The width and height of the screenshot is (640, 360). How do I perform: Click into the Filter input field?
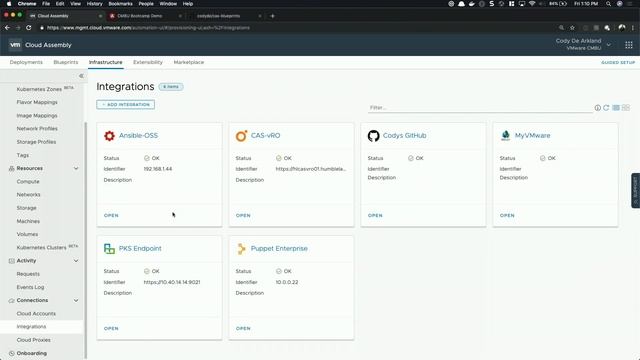tap(480, 108)
